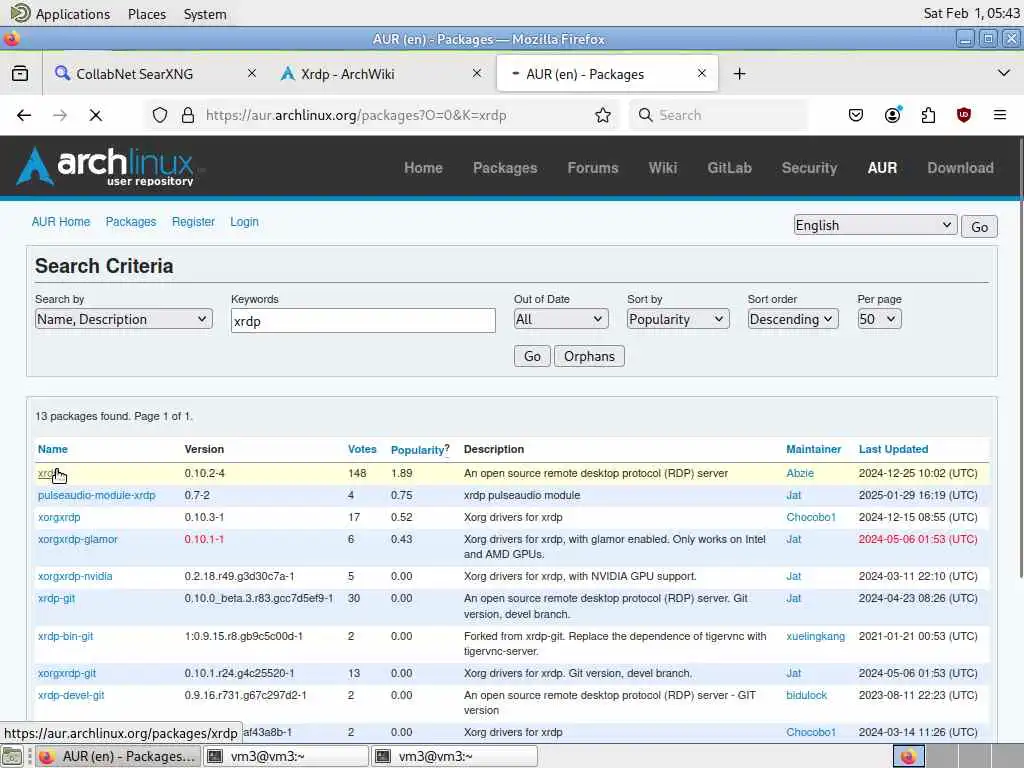This screenshot has width=1024, height=768.
Task: Open the Download navigation link
Action: pyautogui.click(x=961, y=168)
